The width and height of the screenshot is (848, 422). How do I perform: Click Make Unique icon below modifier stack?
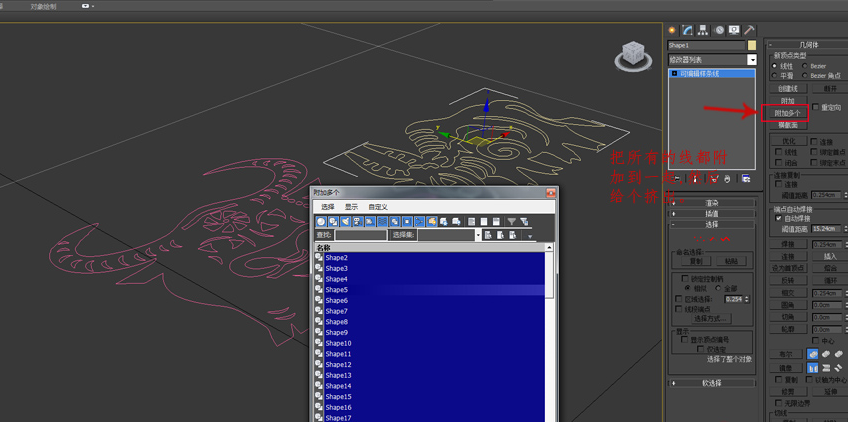[x=714, y=179]
